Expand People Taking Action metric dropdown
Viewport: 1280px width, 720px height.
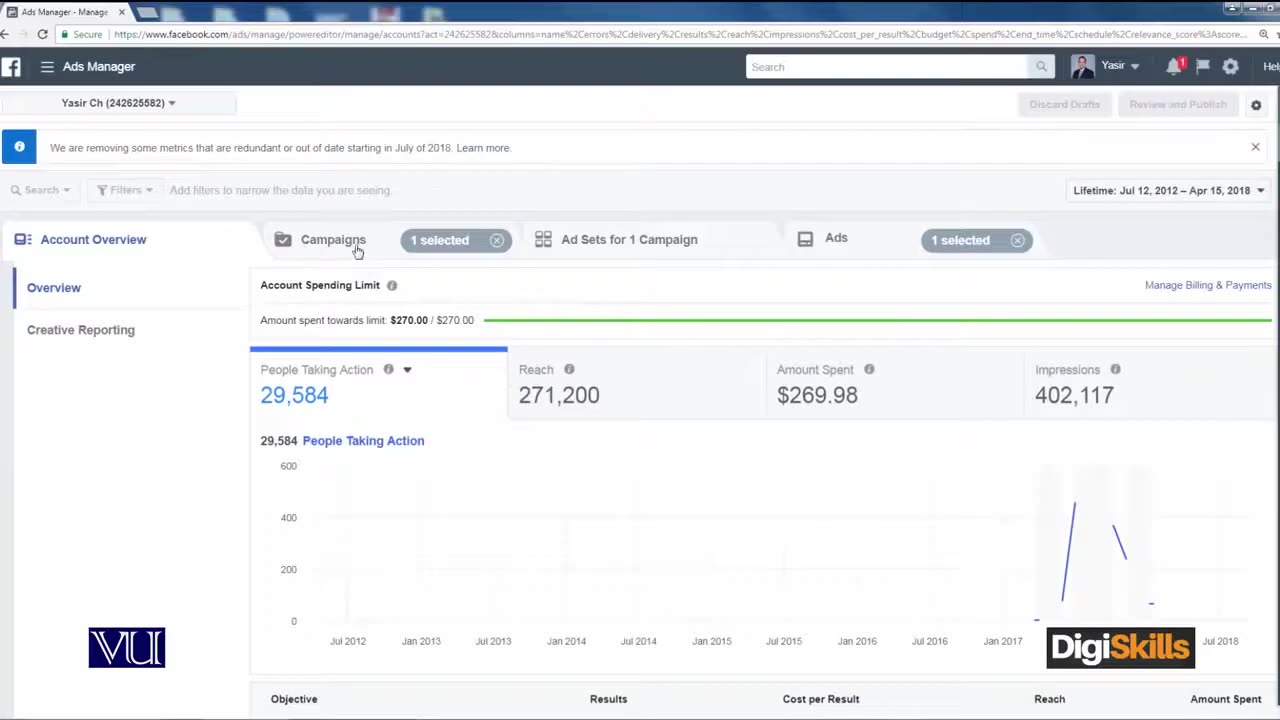(x=407, y=370)
